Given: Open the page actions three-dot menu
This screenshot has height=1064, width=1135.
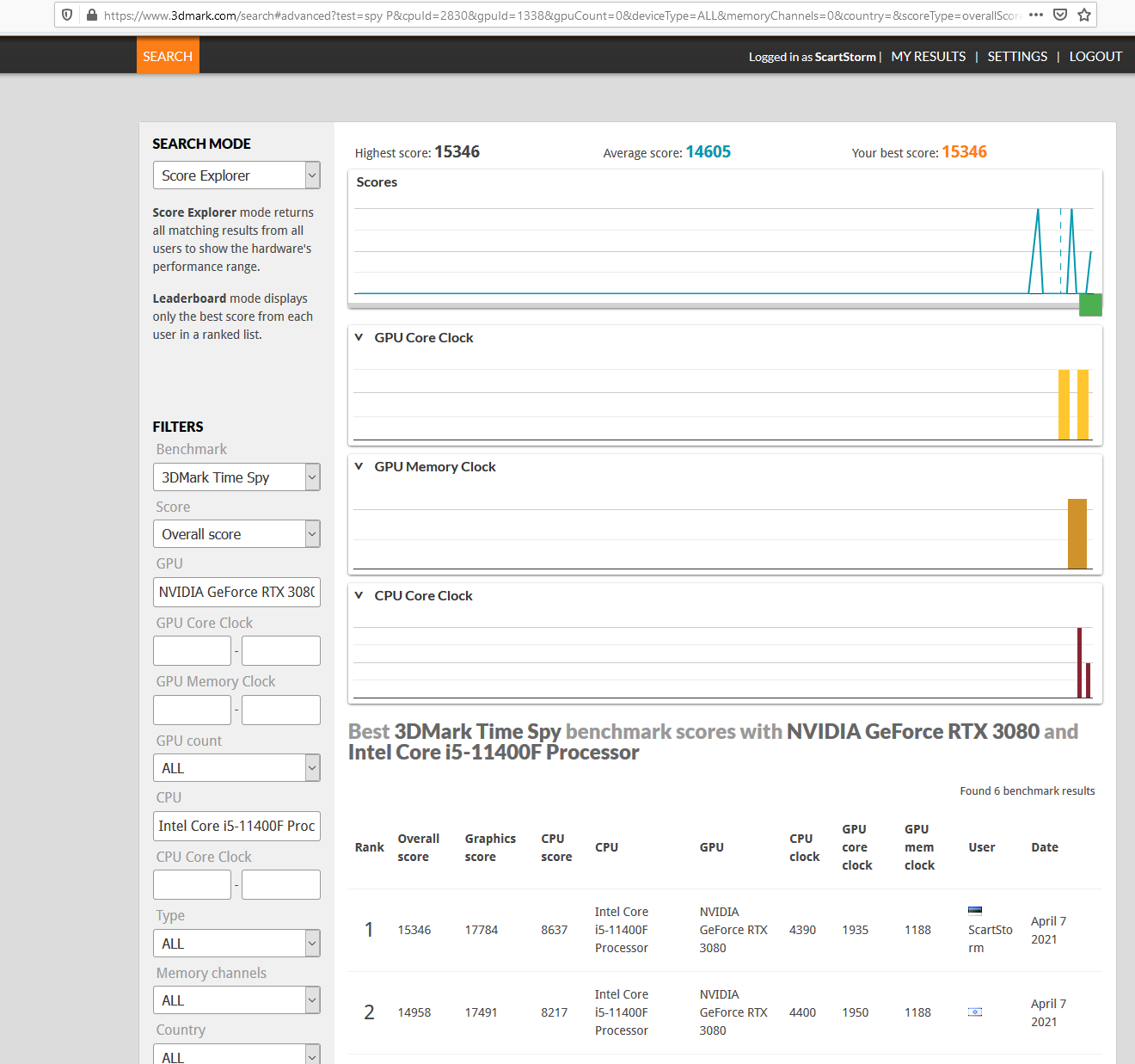Looking at the screenshot, I should click(x=1036, y=15).
